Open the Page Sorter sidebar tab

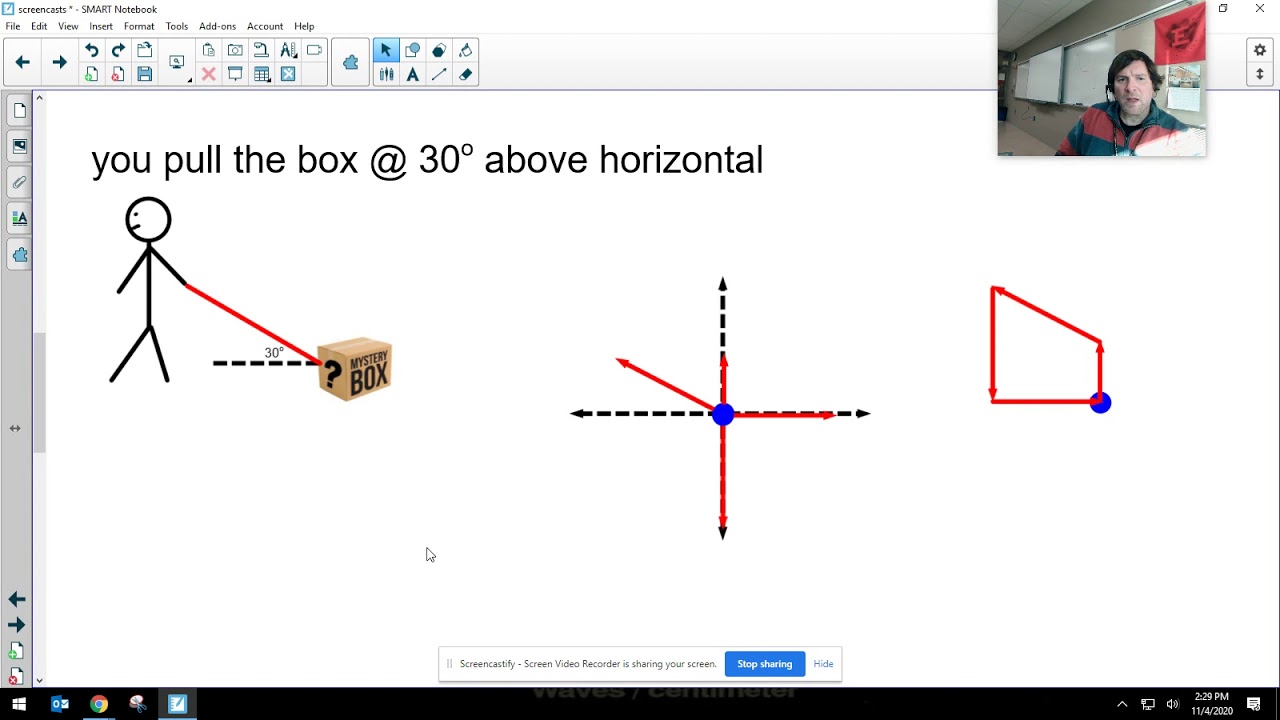coord(19,110)
